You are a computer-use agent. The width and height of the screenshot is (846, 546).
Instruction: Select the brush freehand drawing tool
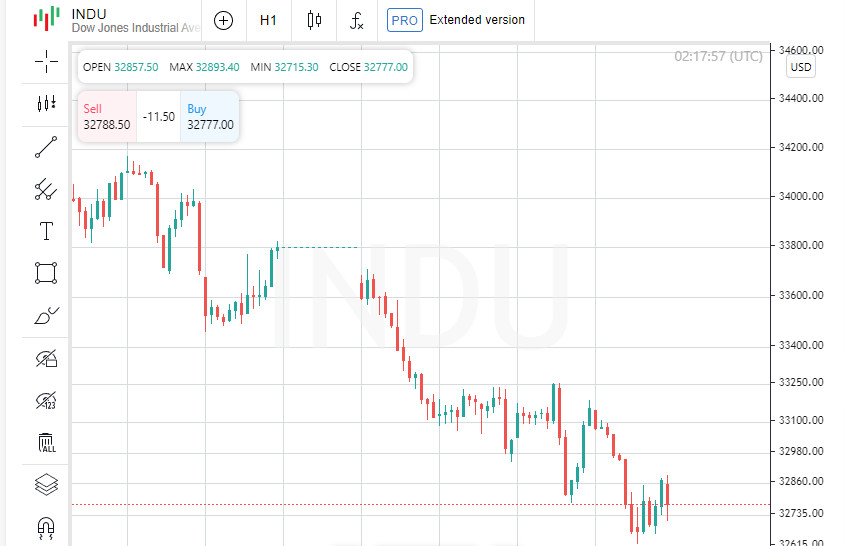(46, 316)
